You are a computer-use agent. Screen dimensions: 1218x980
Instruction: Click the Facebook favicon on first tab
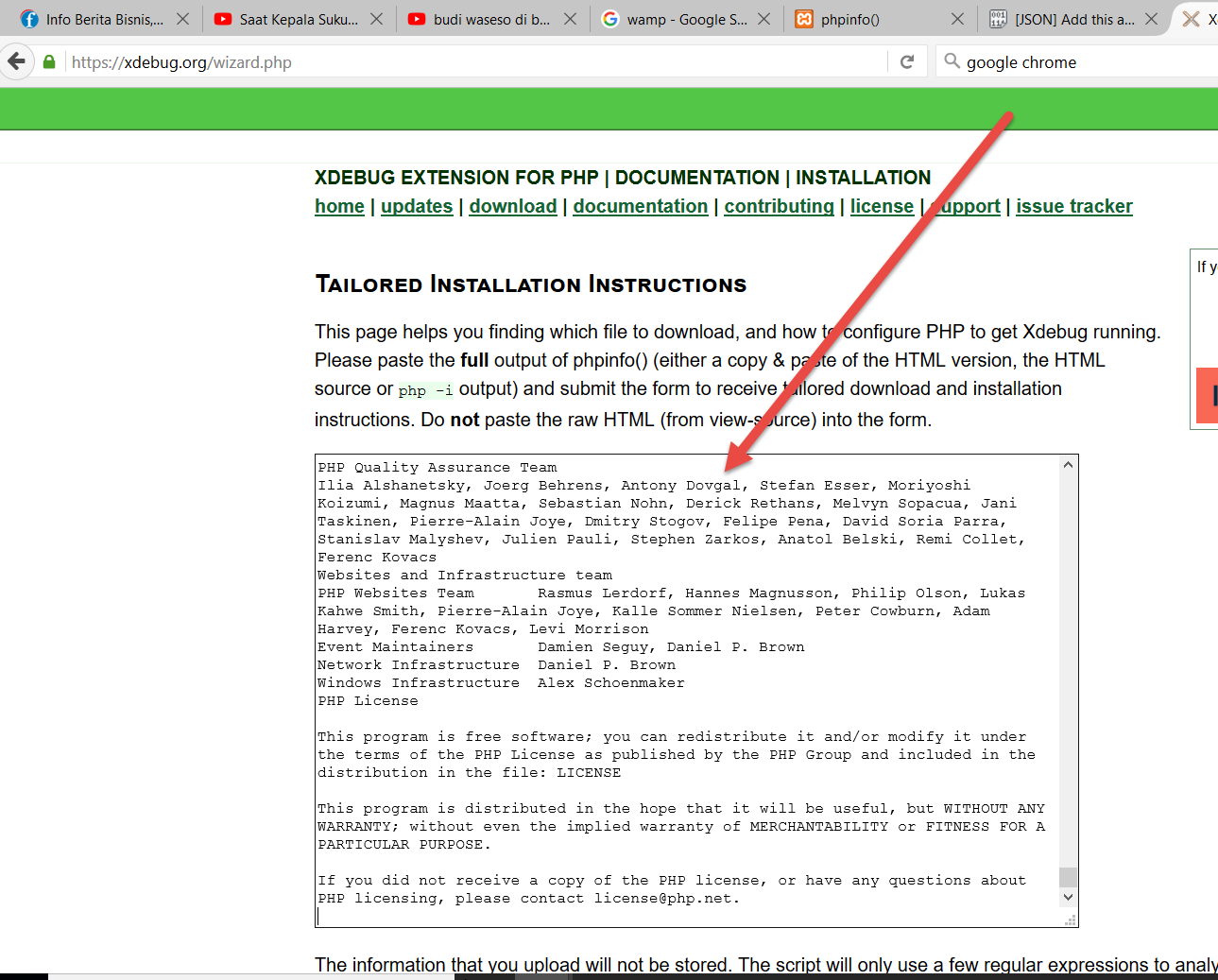(x=29, y=19)
